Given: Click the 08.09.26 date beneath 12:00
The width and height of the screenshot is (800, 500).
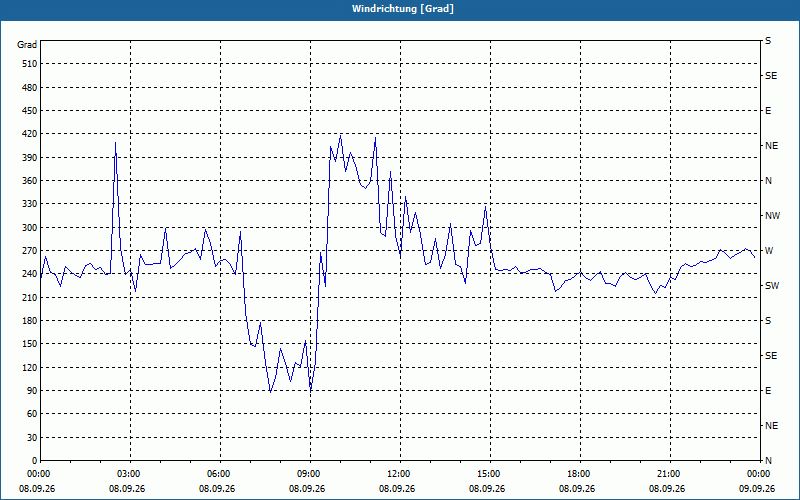Looking at the screenshot, I should (397, 489).
